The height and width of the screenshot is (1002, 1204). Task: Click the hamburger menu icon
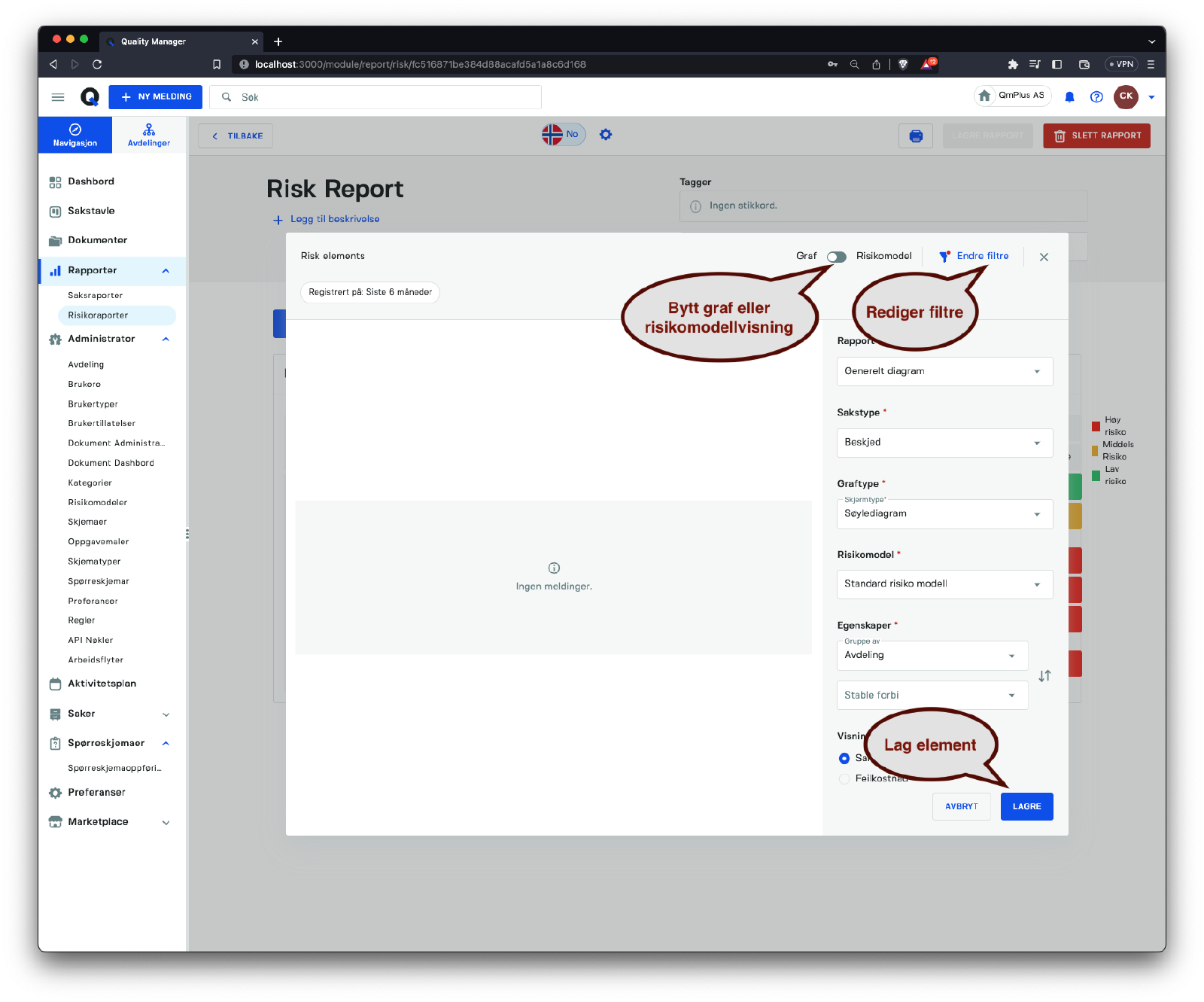tap(58, 97)
